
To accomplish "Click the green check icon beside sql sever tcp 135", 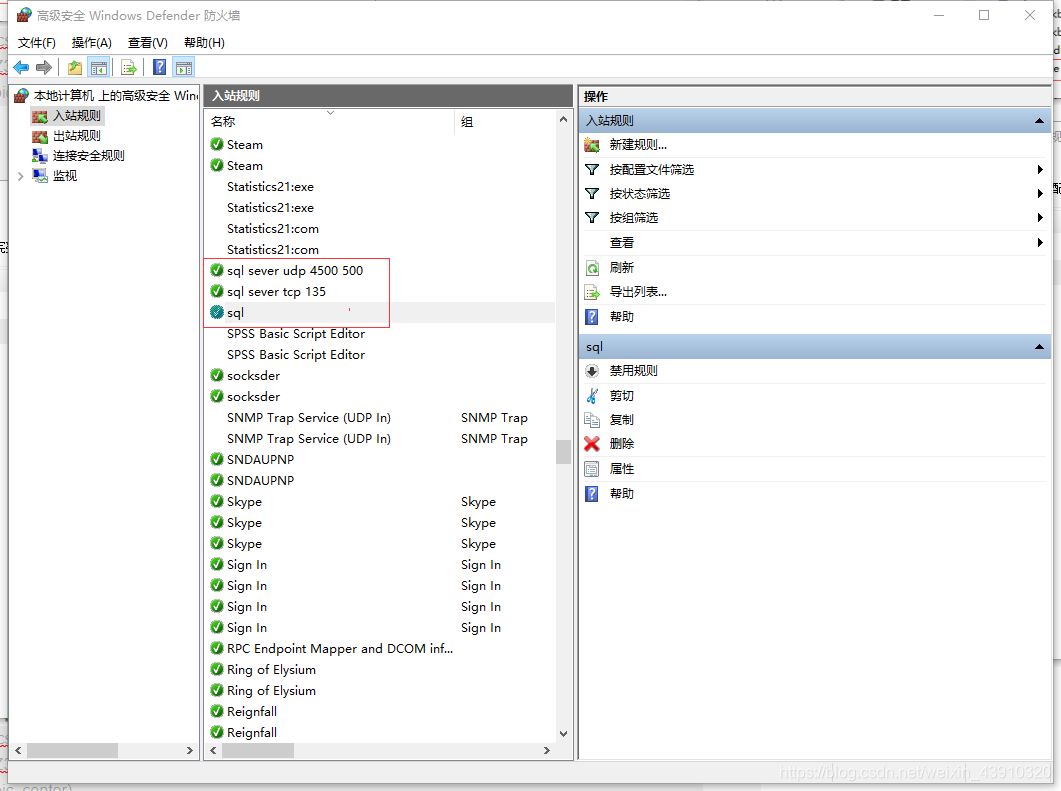I will pyautogui.click(x=217, y=291).
